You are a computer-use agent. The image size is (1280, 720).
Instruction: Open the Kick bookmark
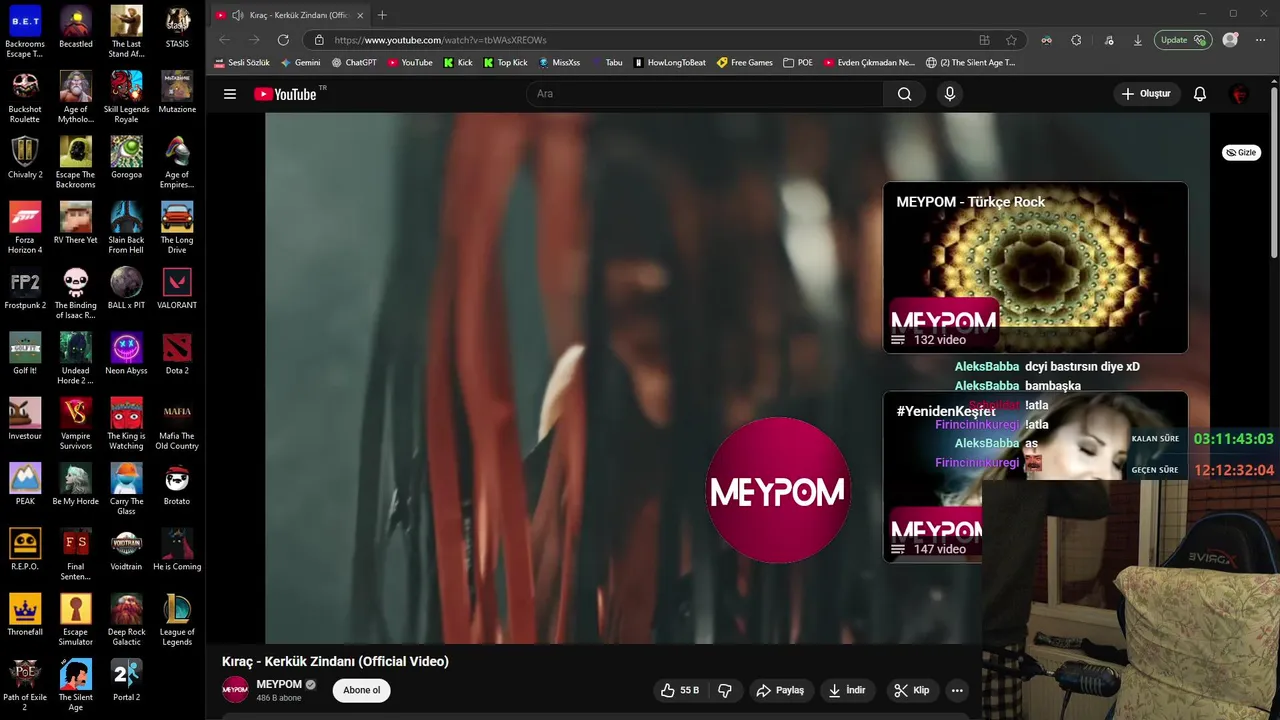point(457,62)
